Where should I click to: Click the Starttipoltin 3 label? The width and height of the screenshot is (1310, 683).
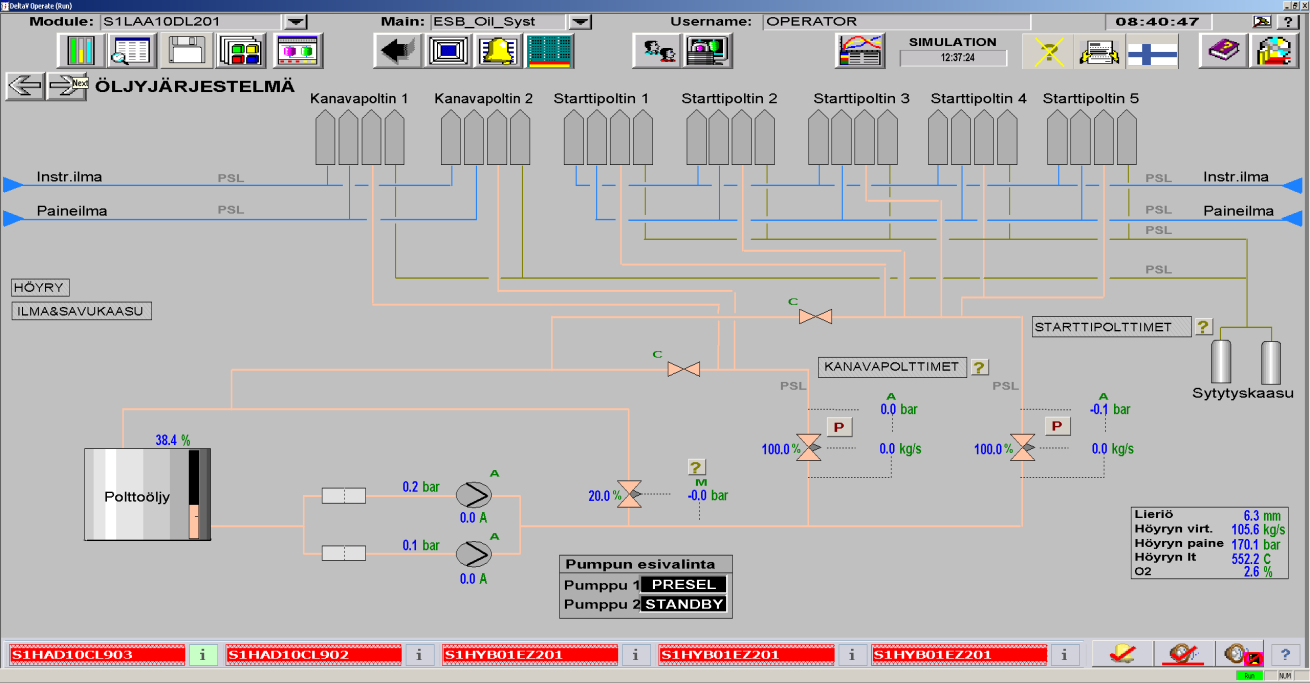(x=862, y=99)
